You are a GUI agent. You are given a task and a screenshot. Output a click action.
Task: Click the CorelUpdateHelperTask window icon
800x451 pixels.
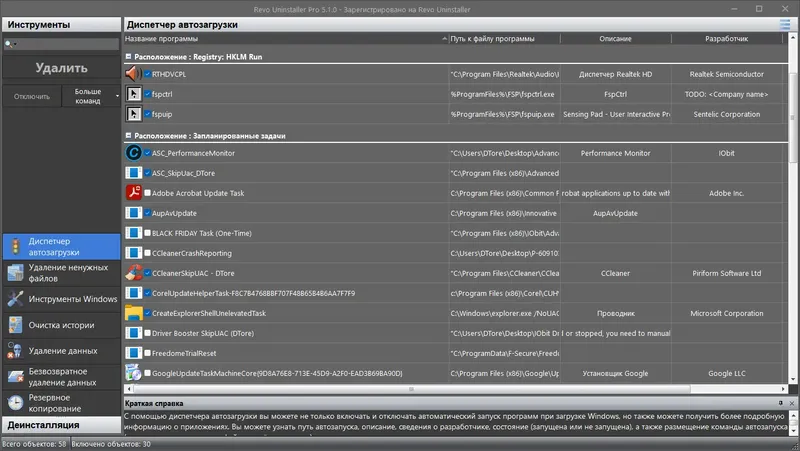[133, 293]
